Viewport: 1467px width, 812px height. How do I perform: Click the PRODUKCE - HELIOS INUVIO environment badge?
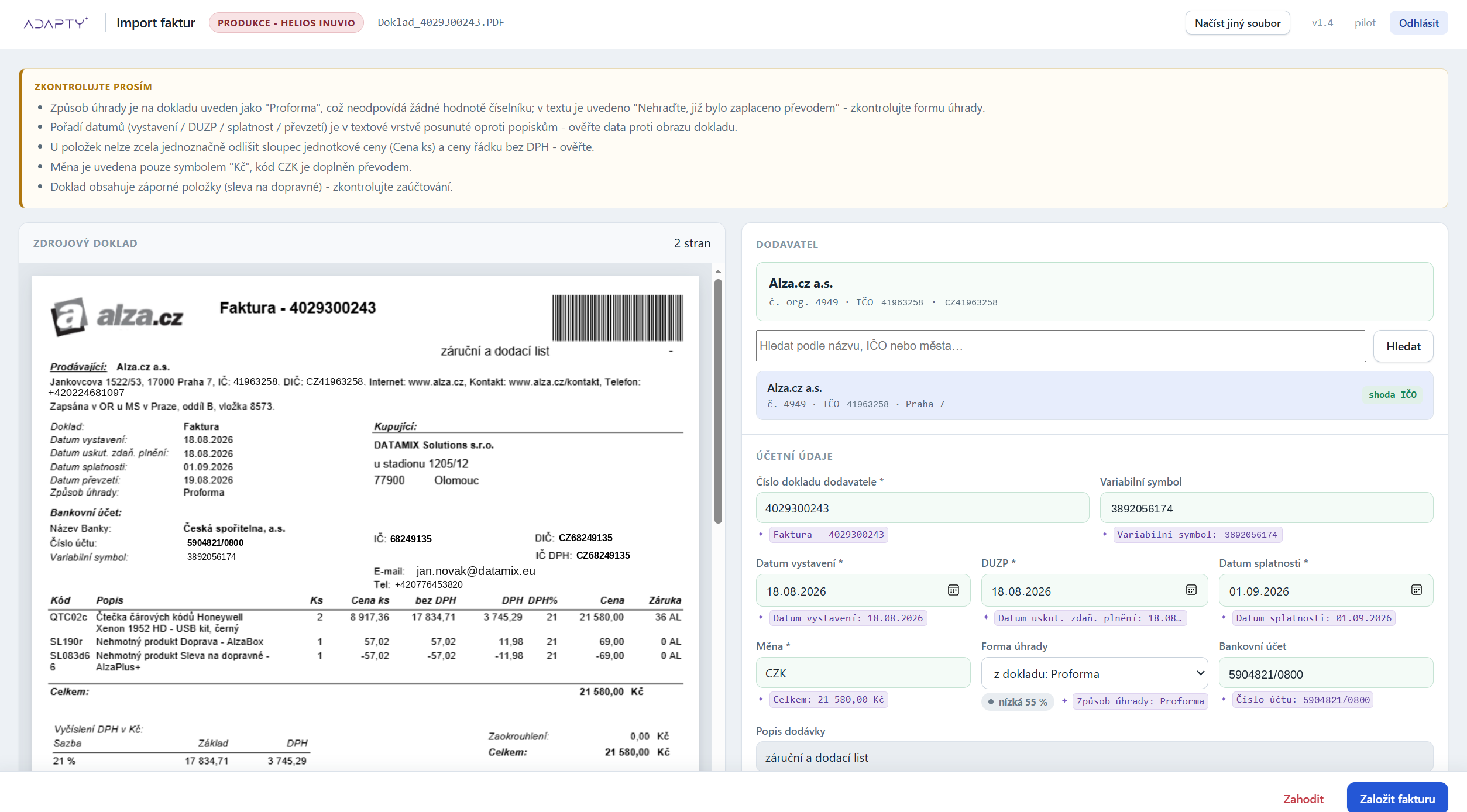[x=286, y=23]
